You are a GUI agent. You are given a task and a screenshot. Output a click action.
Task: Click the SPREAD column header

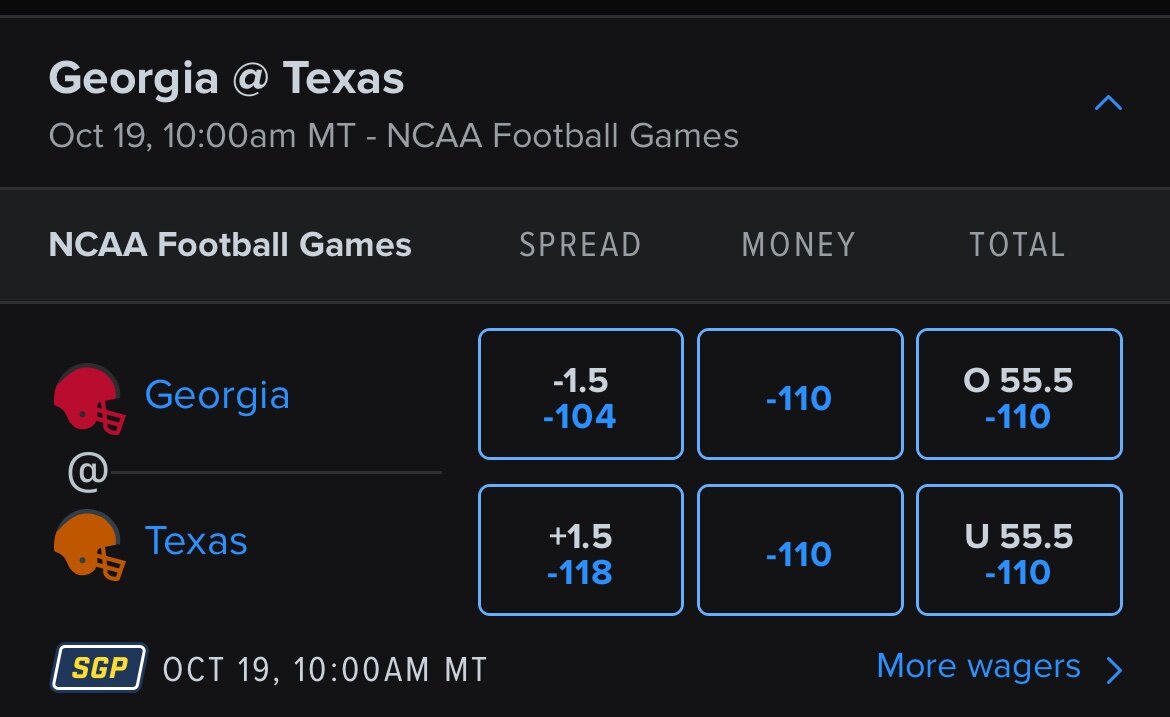point(581,245)
